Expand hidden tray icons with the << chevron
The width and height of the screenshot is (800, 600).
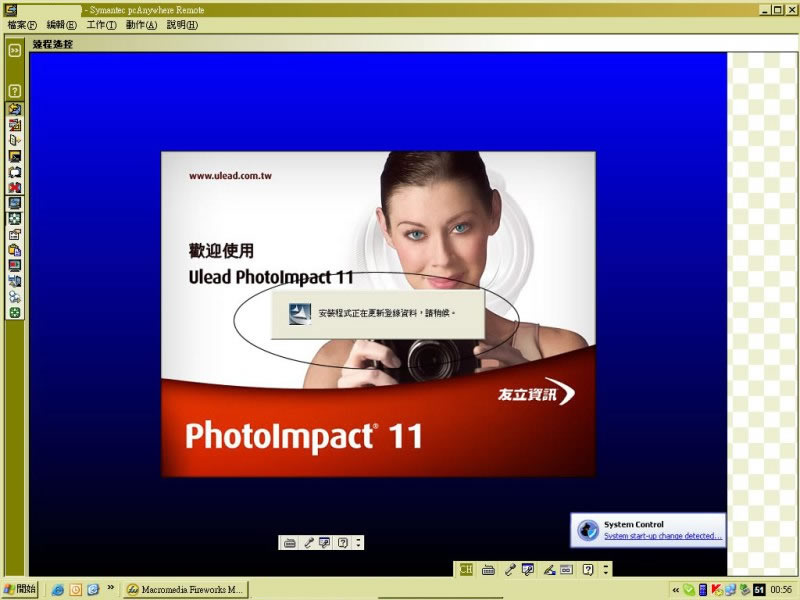[676, 590]
